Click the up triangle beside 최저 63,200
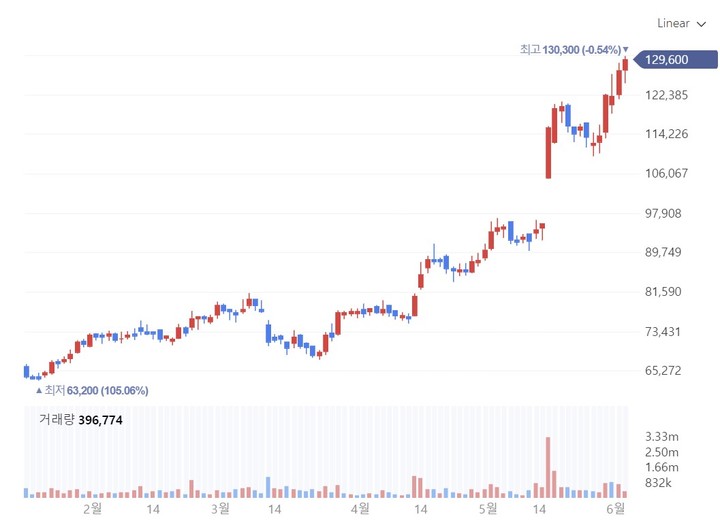 (38, 390)
